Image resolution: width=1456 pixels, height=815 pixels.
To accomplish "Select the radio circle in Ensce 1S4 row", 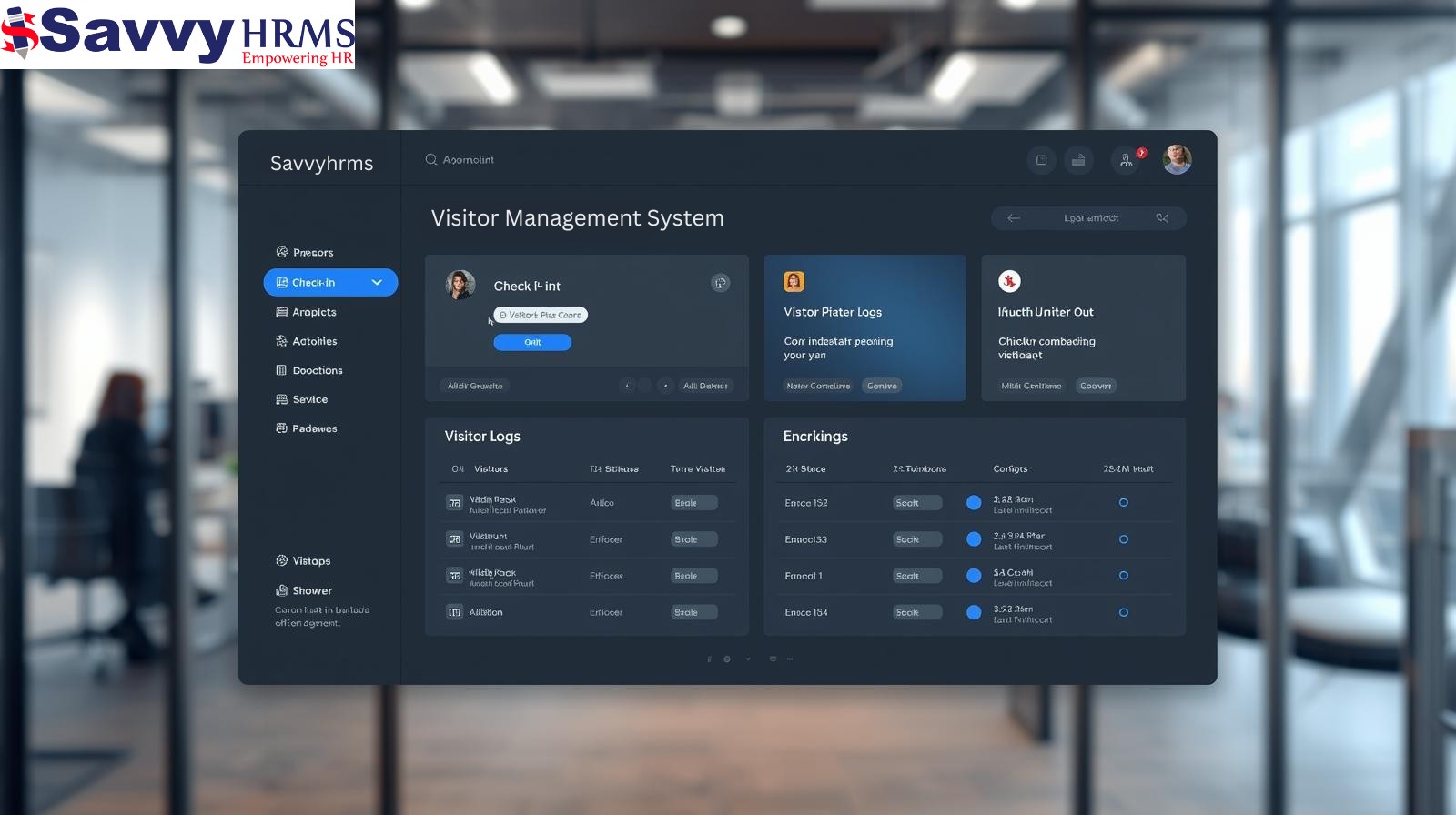I will pyautogui.click(x=1123, y=612).
